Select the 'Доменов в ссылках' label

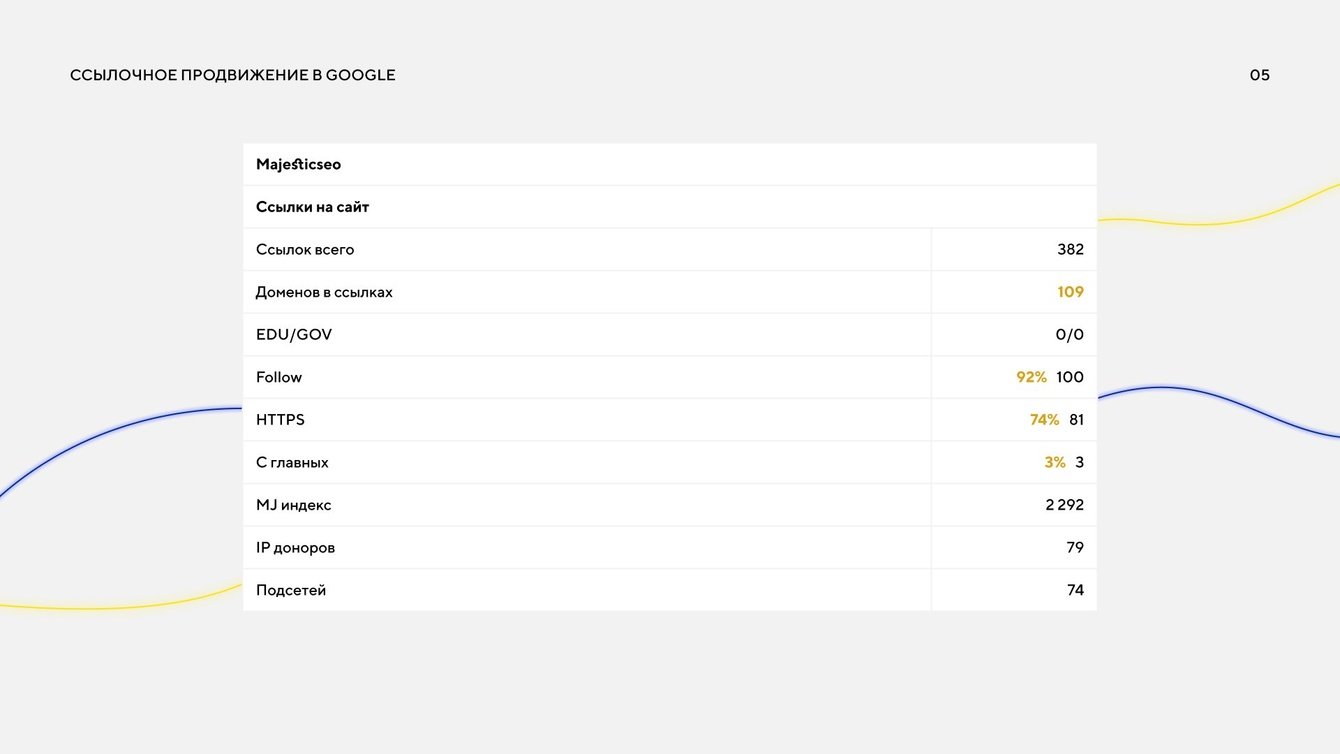pyautogui.click(x=324, y=292)
